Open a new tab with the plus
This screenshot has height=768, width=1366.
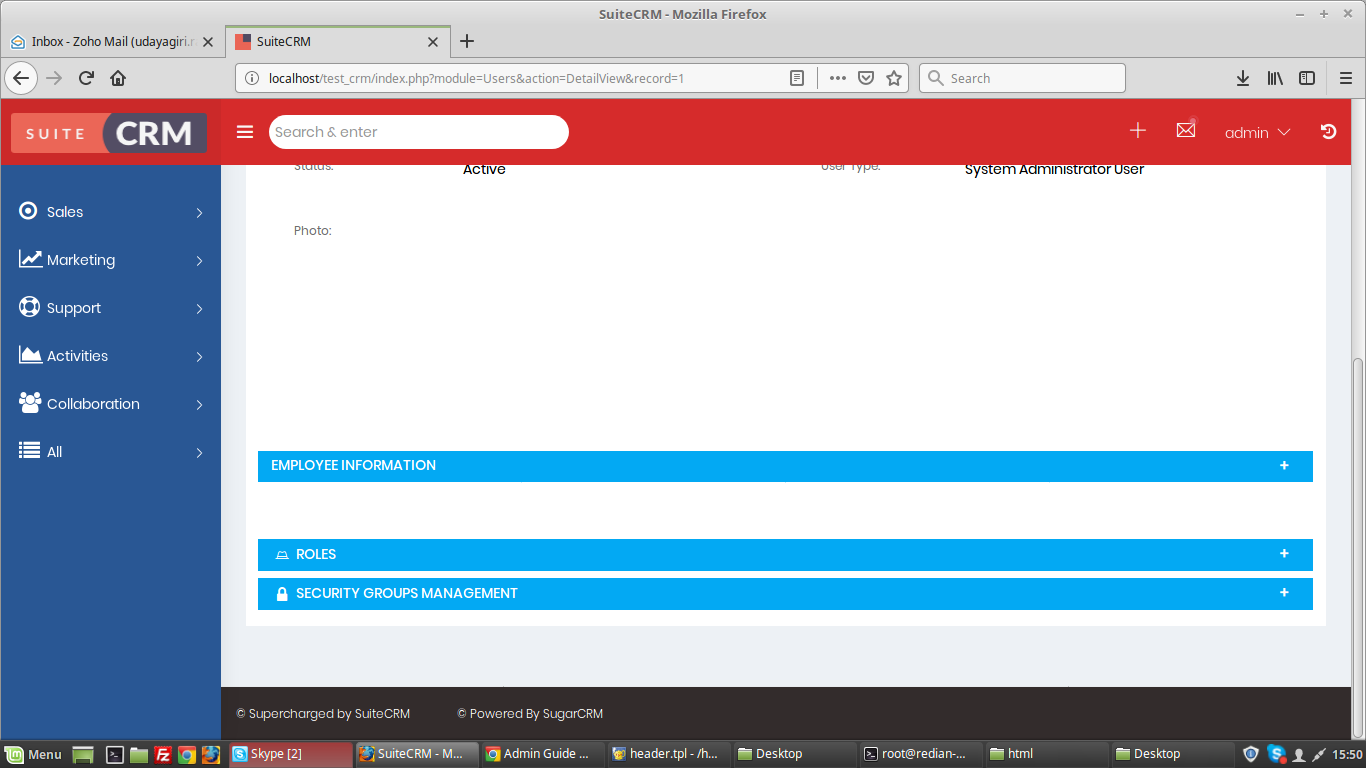coord(466,41)
